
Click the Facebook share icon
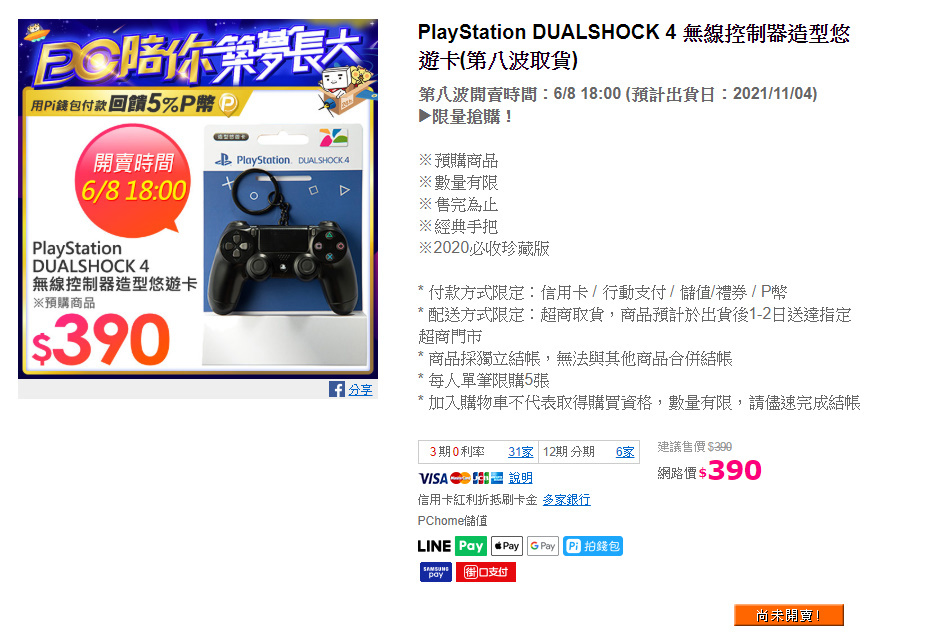point(337,389)
